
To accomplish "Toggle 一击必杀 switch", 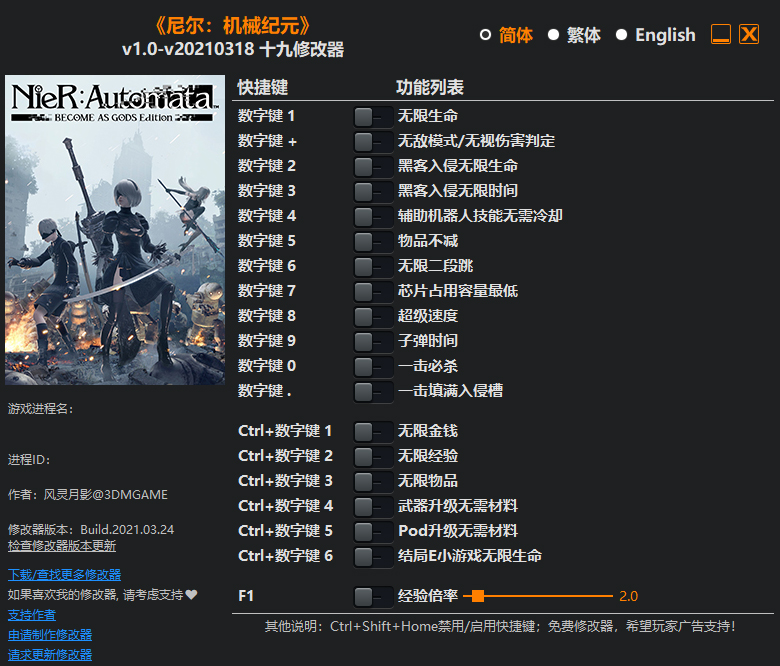I will pos(373,367).
